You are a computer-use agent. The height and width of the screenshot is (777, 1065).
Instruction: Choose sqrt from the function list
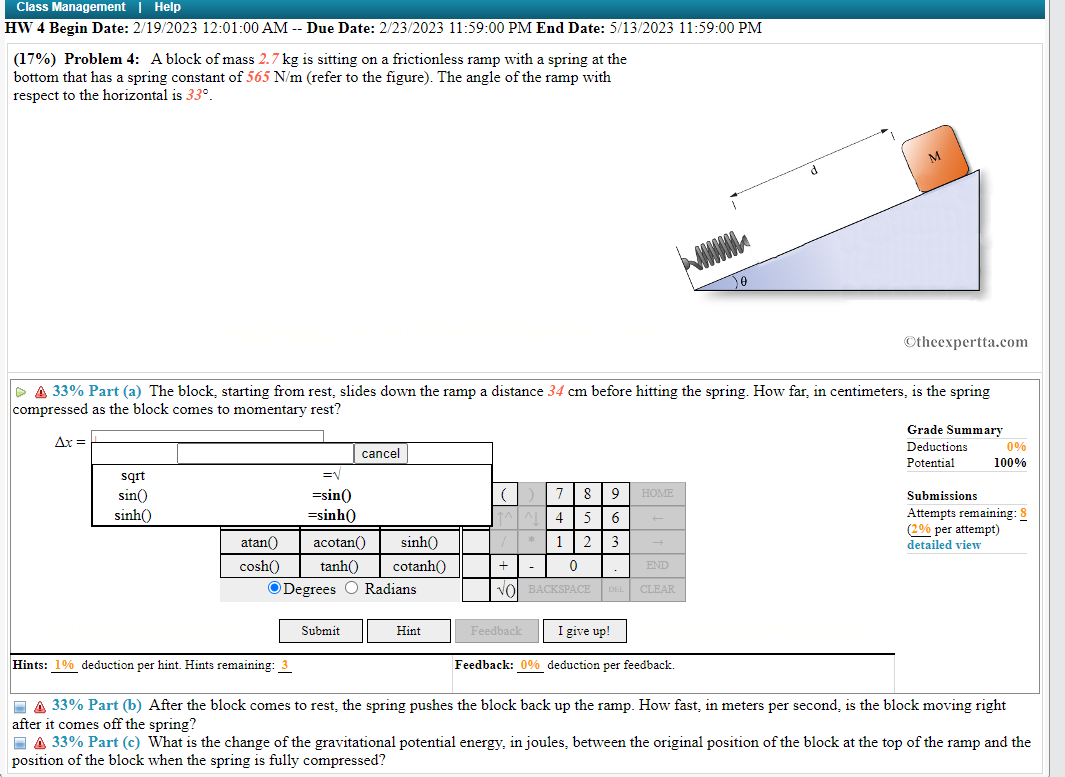[x=132, y=475]
